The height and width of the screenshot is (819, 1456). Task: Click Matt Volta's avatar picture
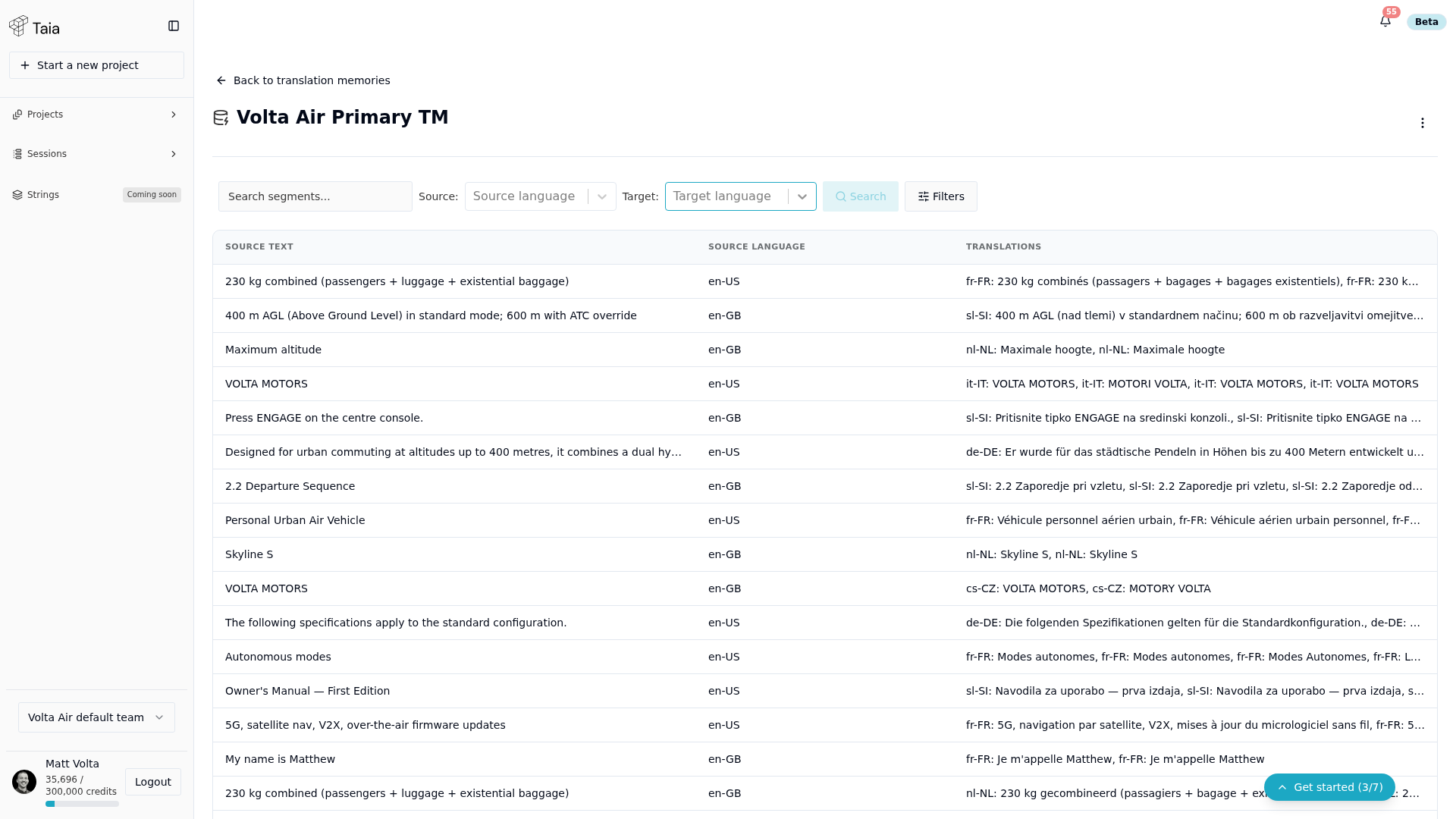24,782
